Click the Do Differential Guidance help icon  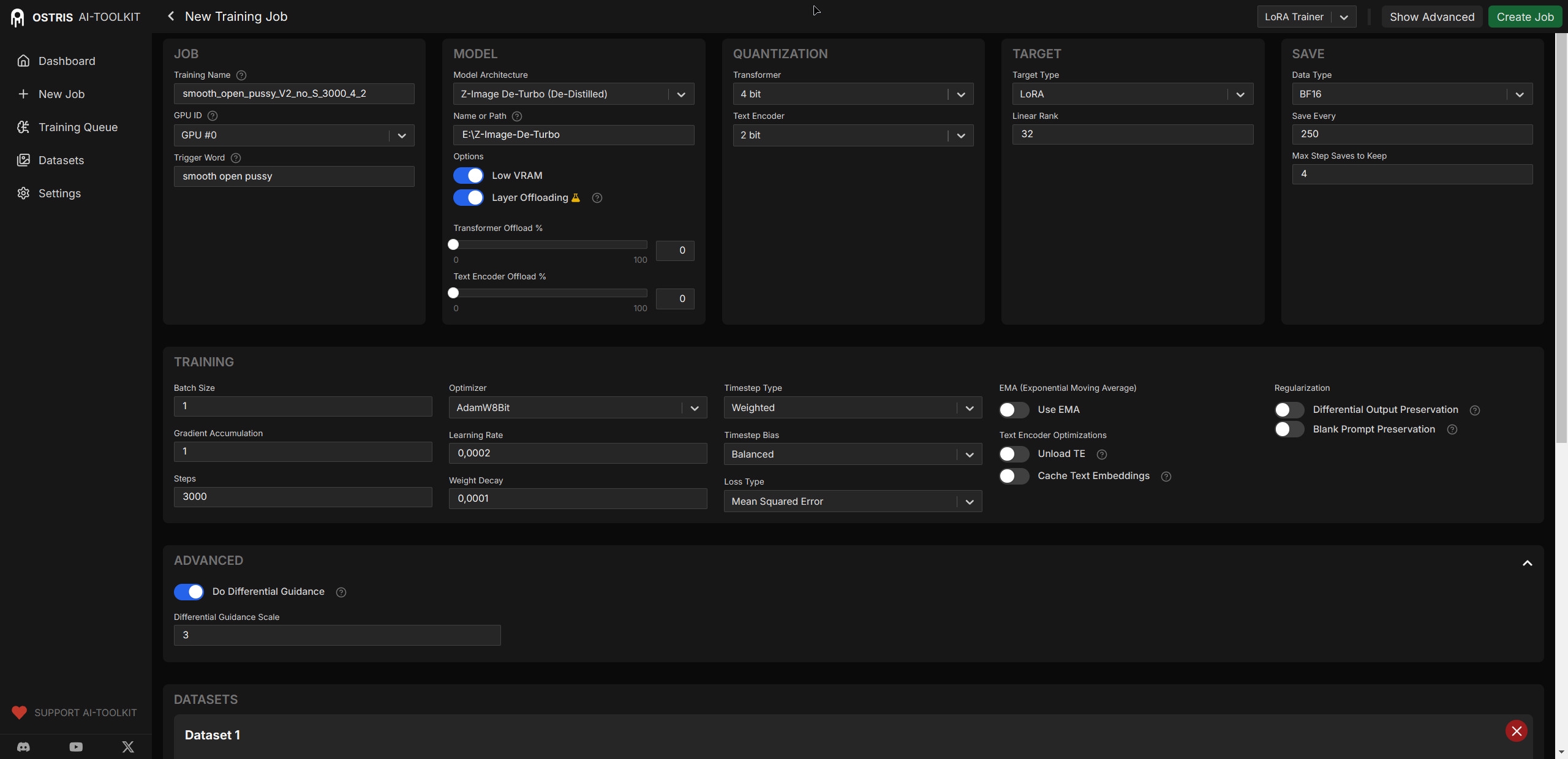[341, 592]
